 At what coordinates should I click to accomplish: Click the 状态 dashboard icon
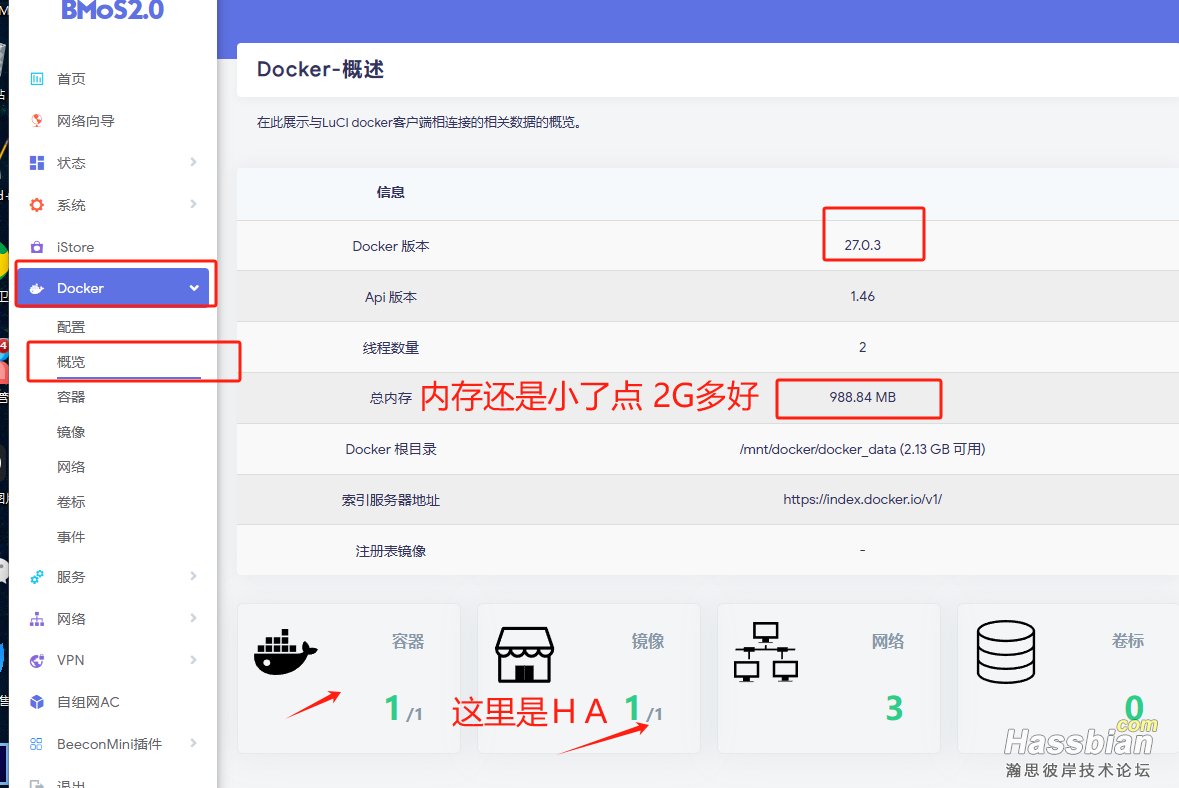(x=36, y=162)
